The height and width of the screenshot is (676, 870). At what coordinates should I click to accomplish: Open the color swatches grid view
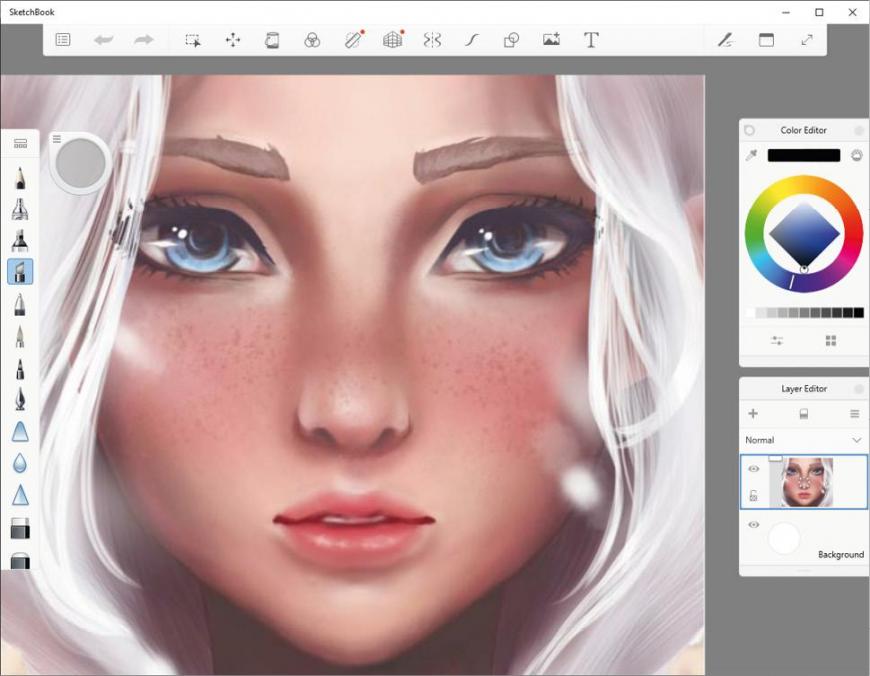831,340
